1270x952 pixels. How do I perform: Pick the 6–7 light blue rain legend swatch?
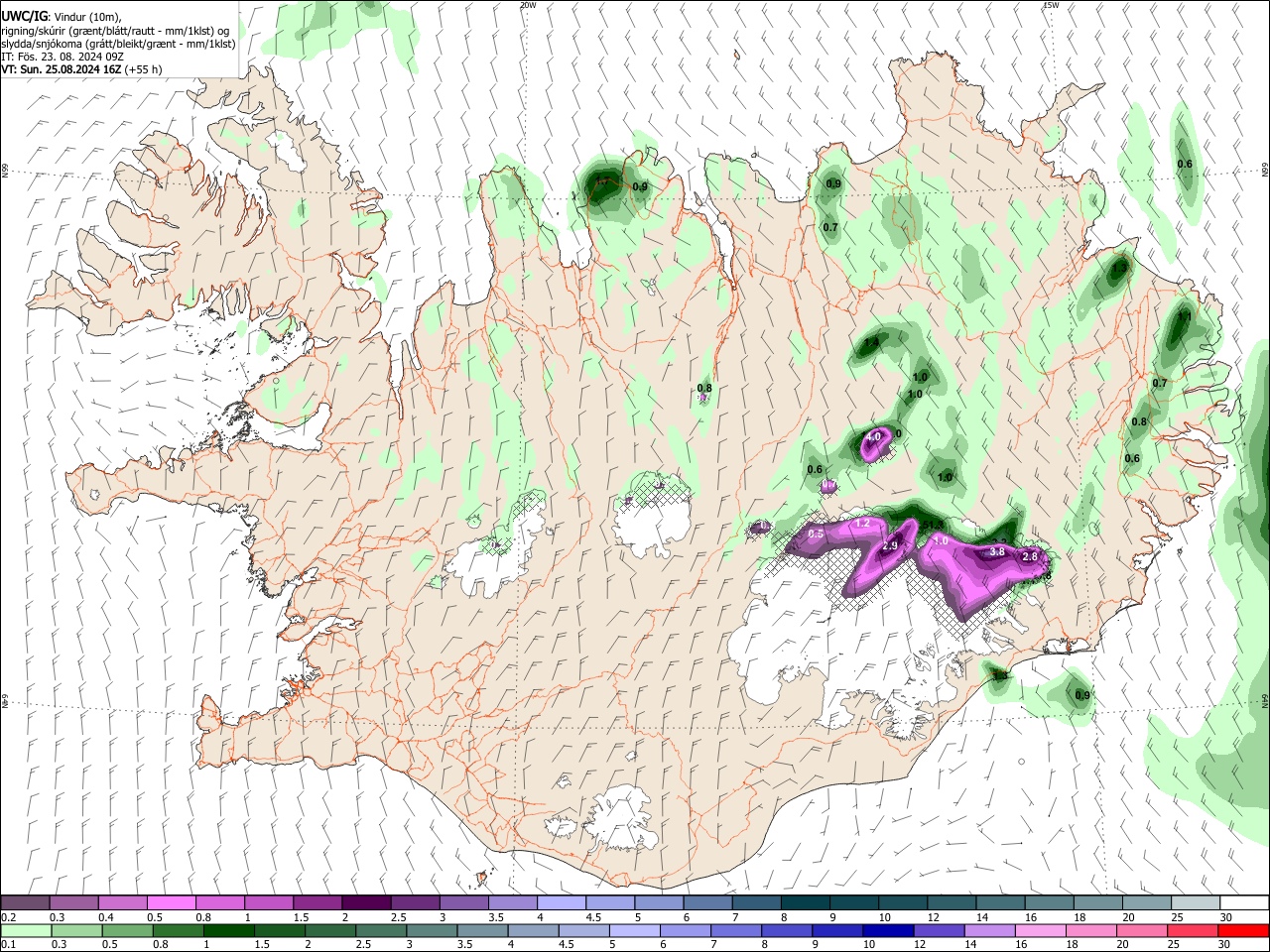click(685, 930)
